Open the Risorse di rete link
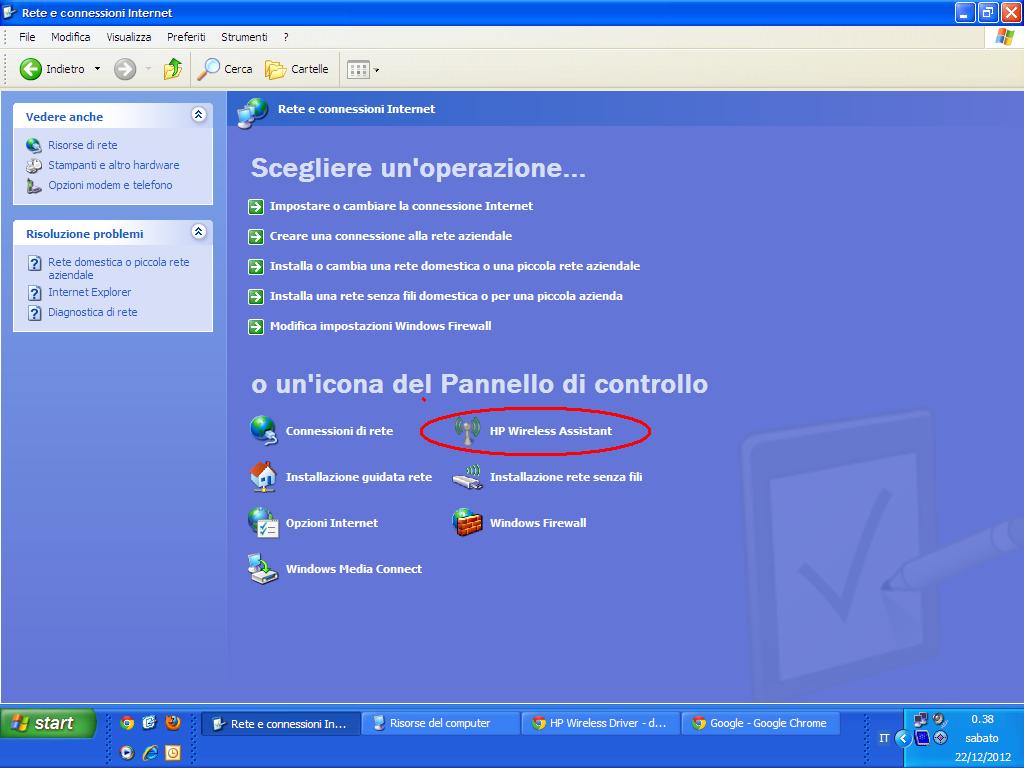The height and width of the screenshot is (768, 1024). click(83, 145)
